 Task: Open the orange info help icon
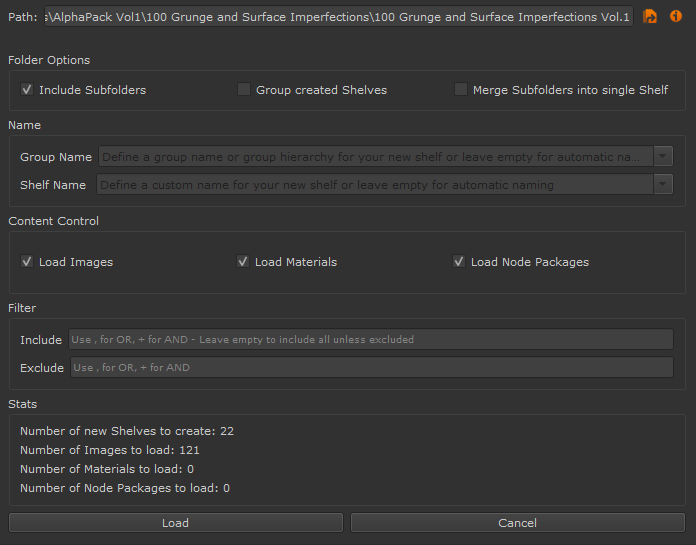pos(676,17)
